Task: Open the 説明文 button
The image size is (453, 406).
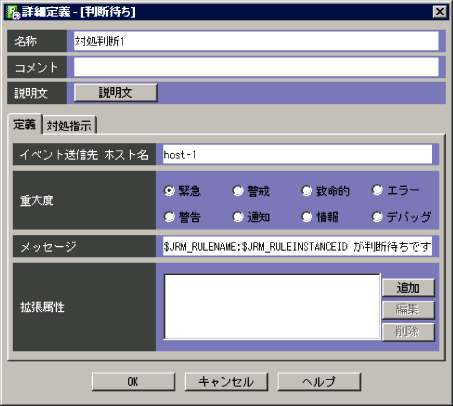Action: pos(116,93)
